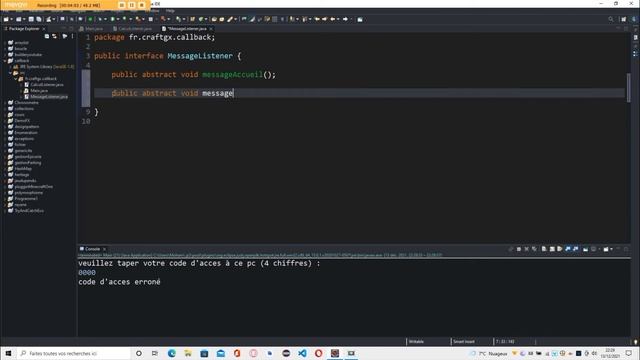Select the Package Explorer tab
Viewport: 640px width, 360px height.
coord(24,29)
